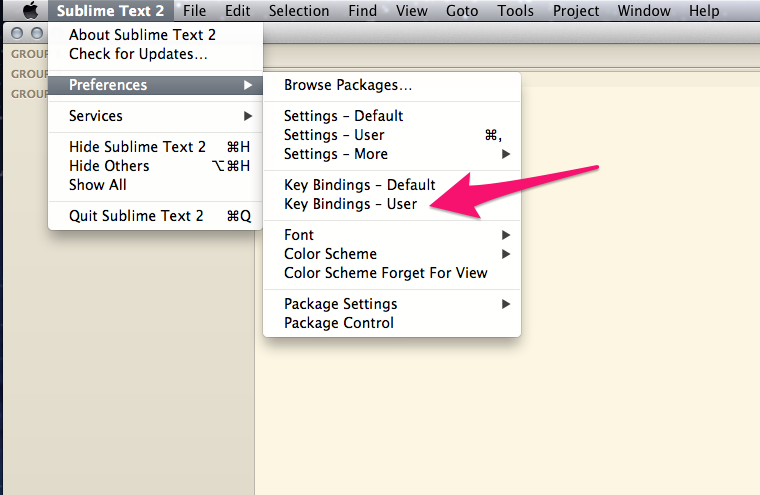Expand the Color Scheme submenu

click(x=330, y=254)
